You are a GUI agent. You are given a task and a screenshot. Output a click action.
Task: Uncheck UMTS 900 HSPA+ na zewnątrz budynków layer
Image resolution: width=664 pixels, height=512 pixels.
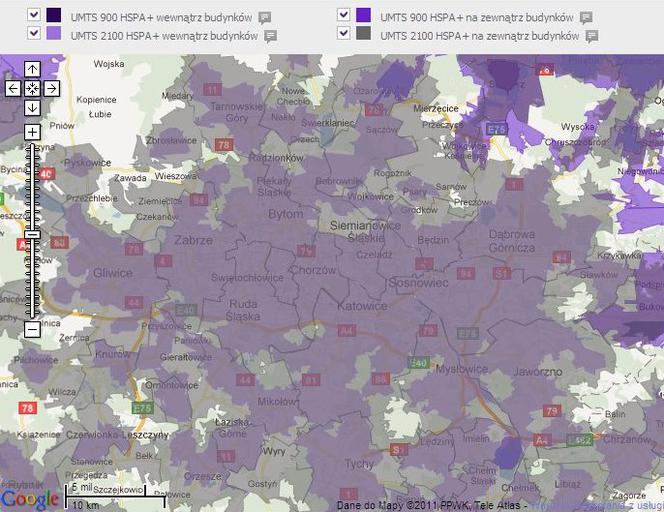coord(343,15)
